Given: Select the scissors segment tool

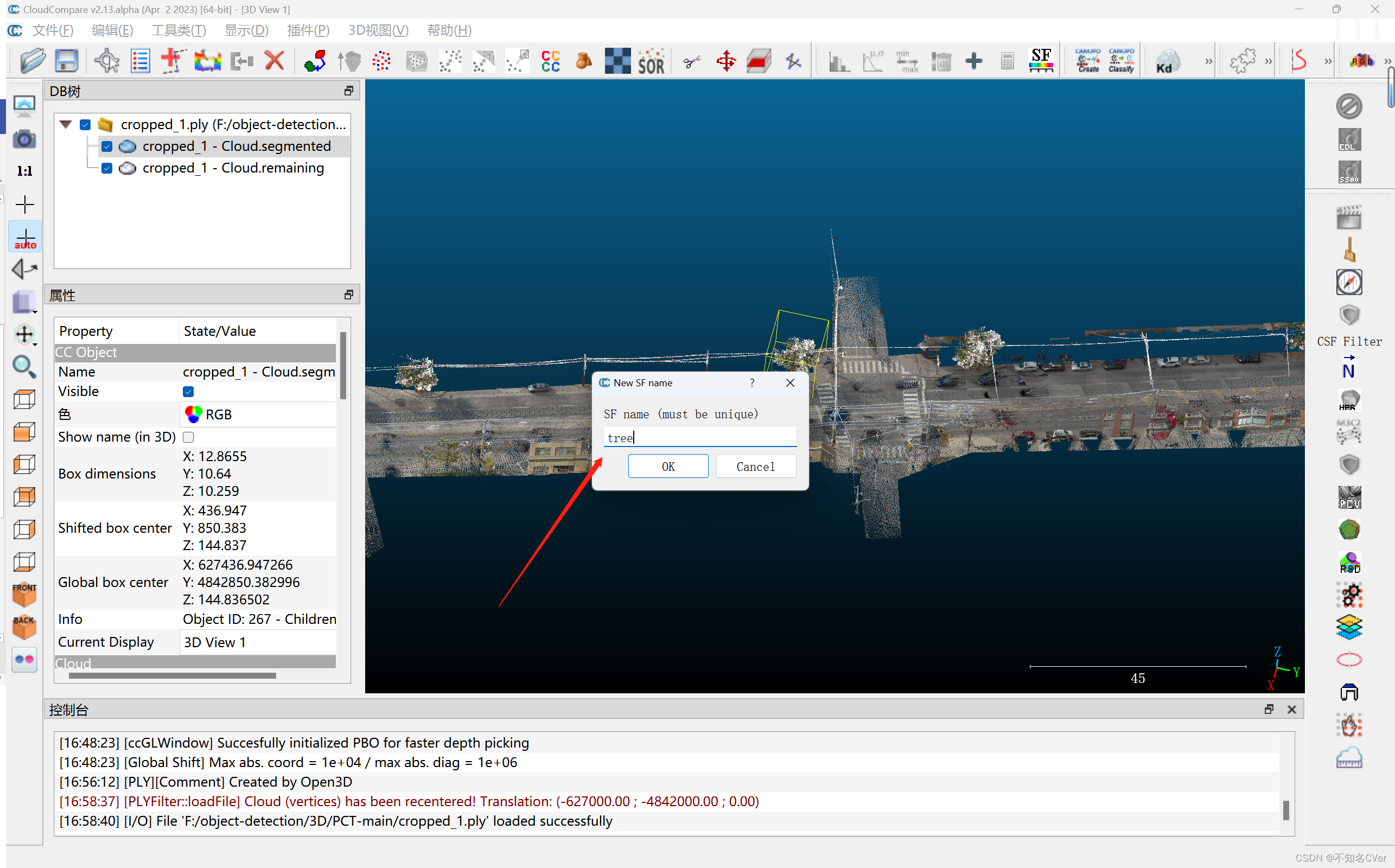Looking at the screenshot, I should [692, 61].
